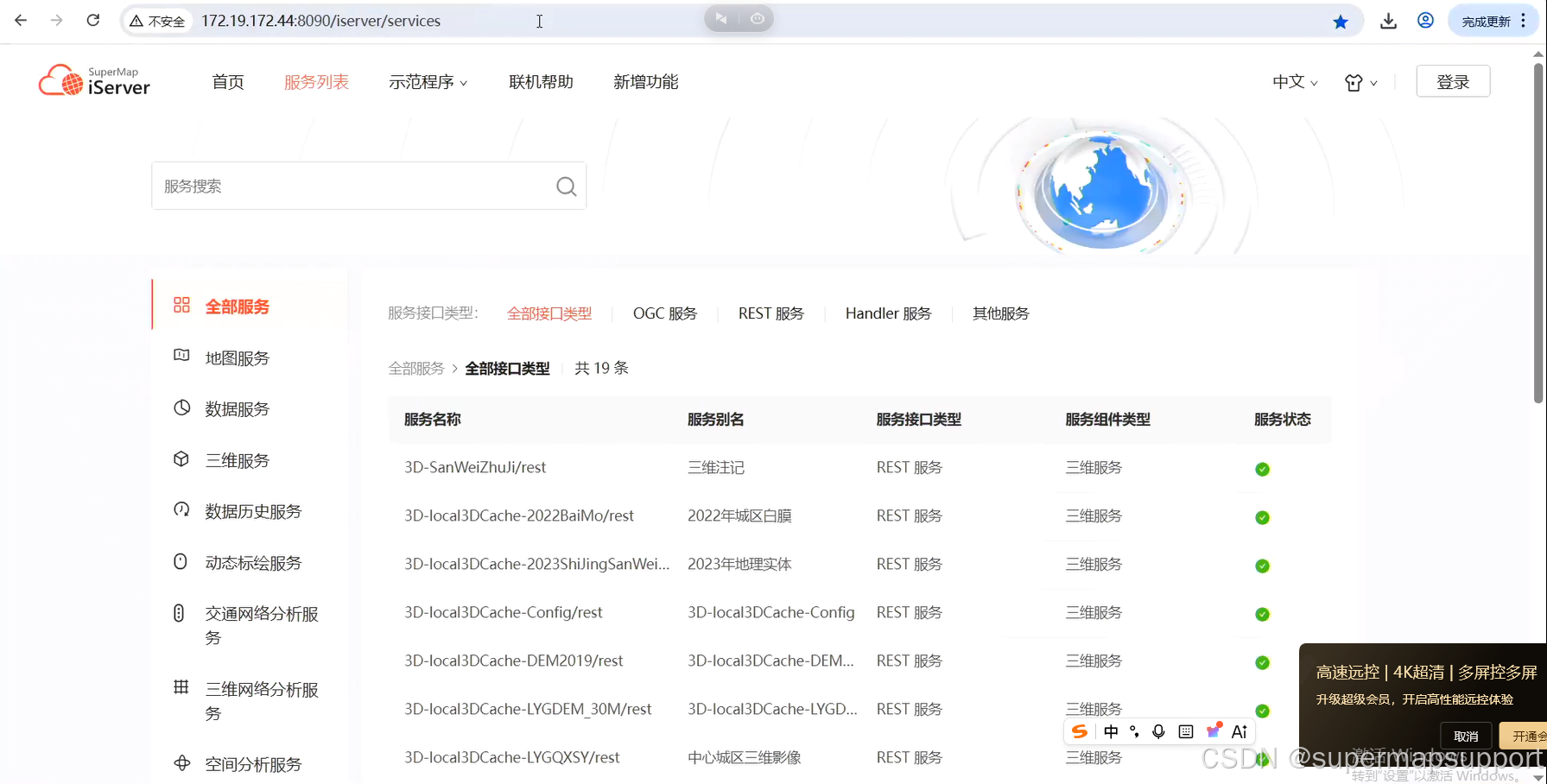Viewport: 1547px width, 784px height.
Task: Click 取消 in the remote control popup
Action: coord(1466,736)
